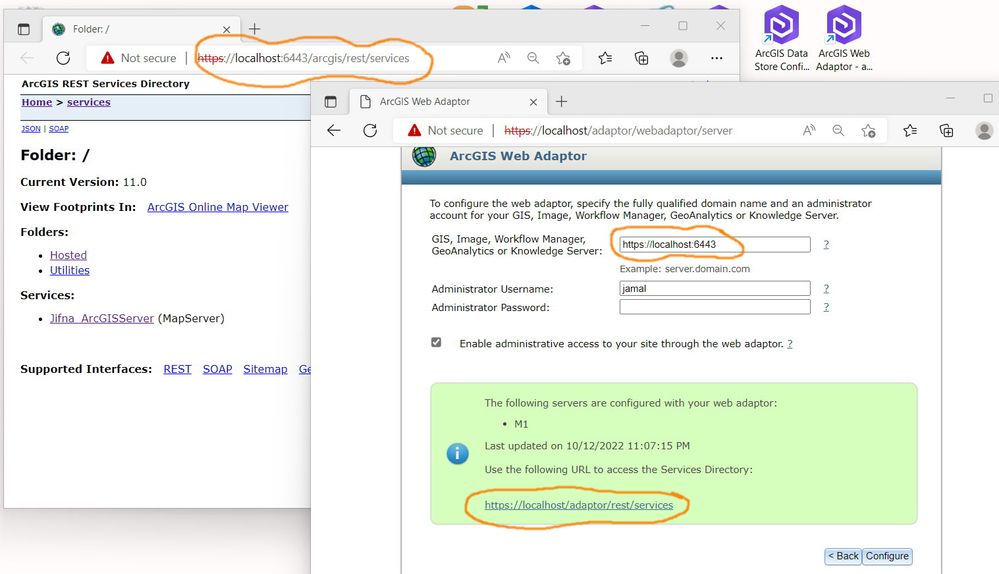Open new tab next to the ArcGIS Web Adaptor tab
The image size is (999, 574).
[x=561, y=101]
